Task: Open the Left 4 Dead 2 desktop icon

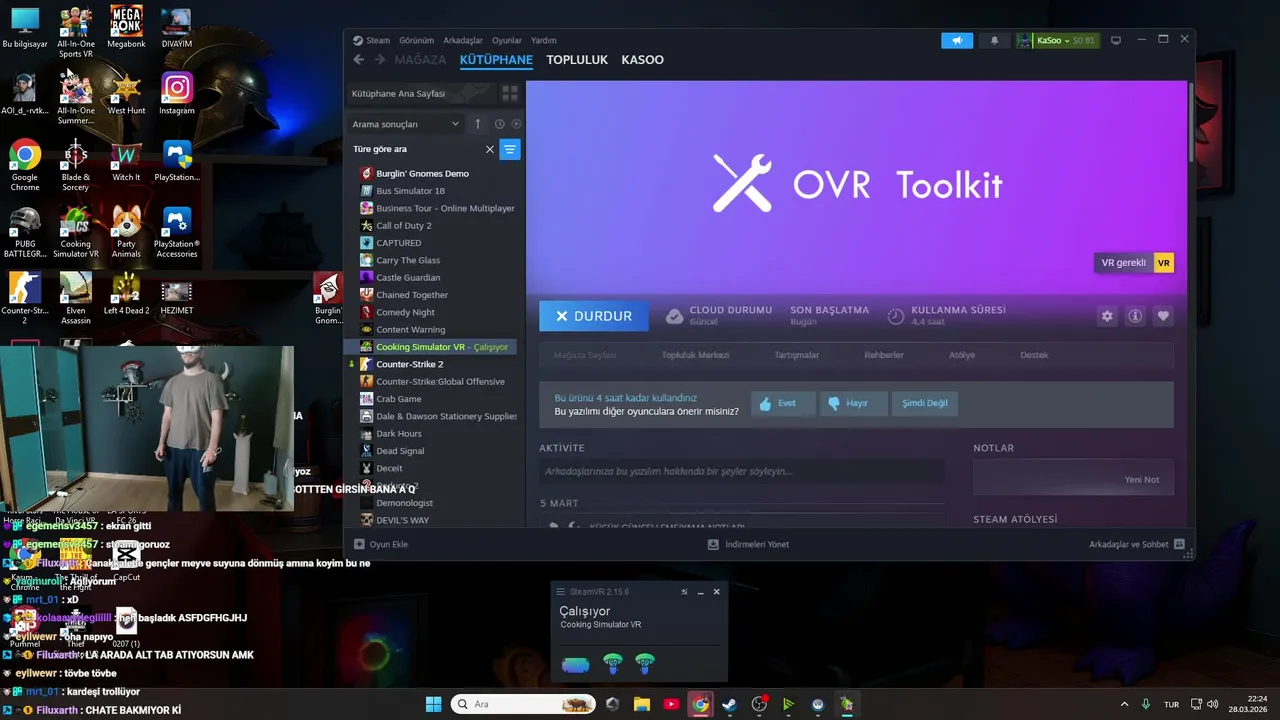Action: [126, 295]
